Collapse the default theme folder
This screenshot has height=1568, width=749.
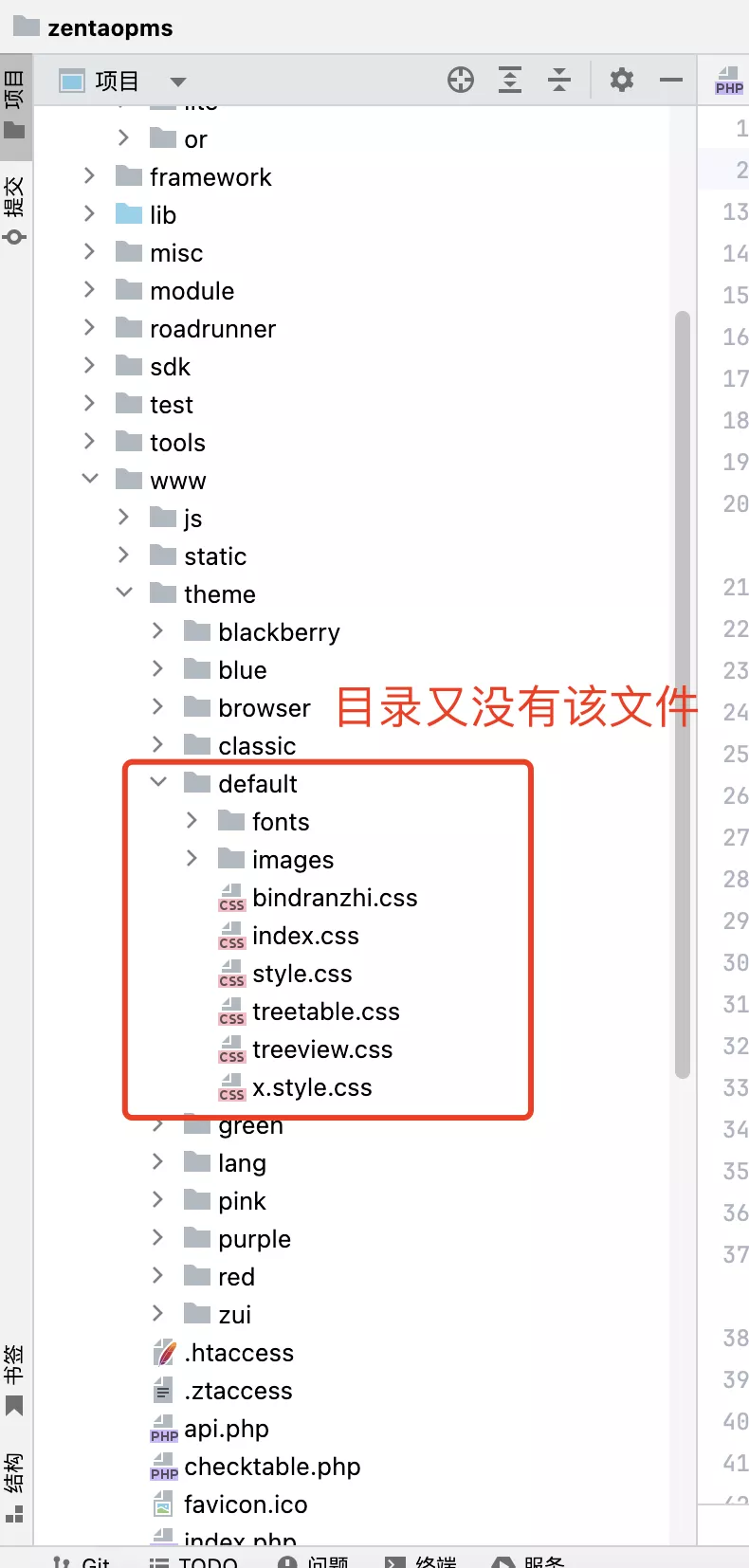point(158,782)
